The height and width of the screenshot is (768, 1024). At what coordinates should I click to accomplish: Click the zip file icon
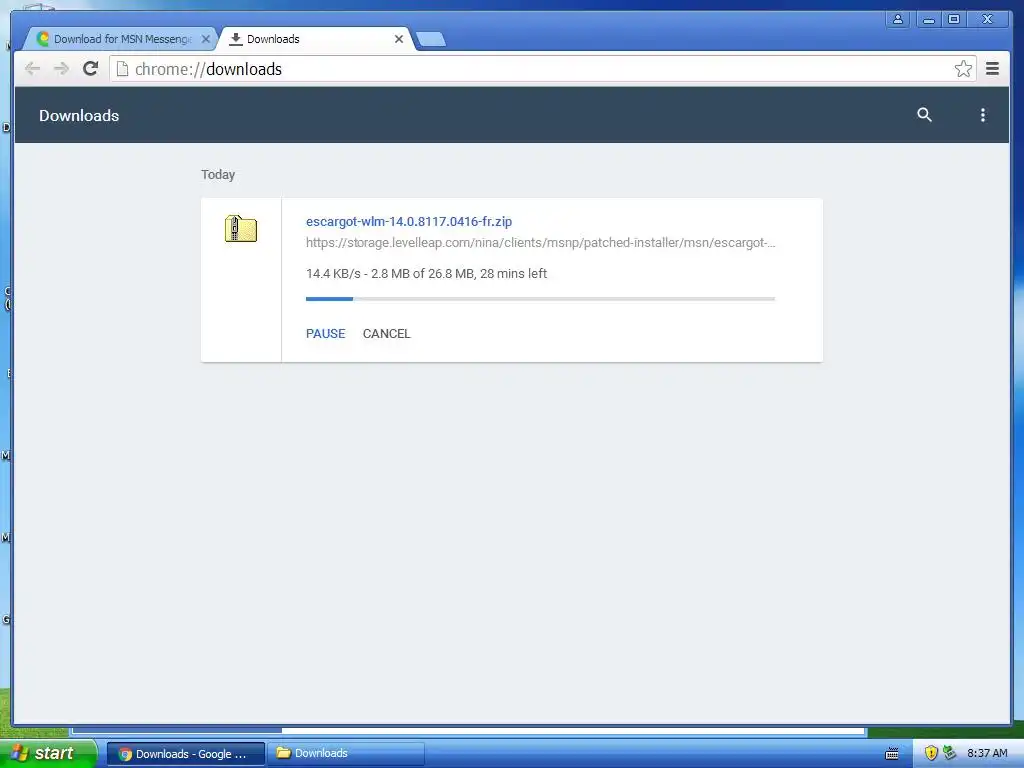tap(241, 229)
